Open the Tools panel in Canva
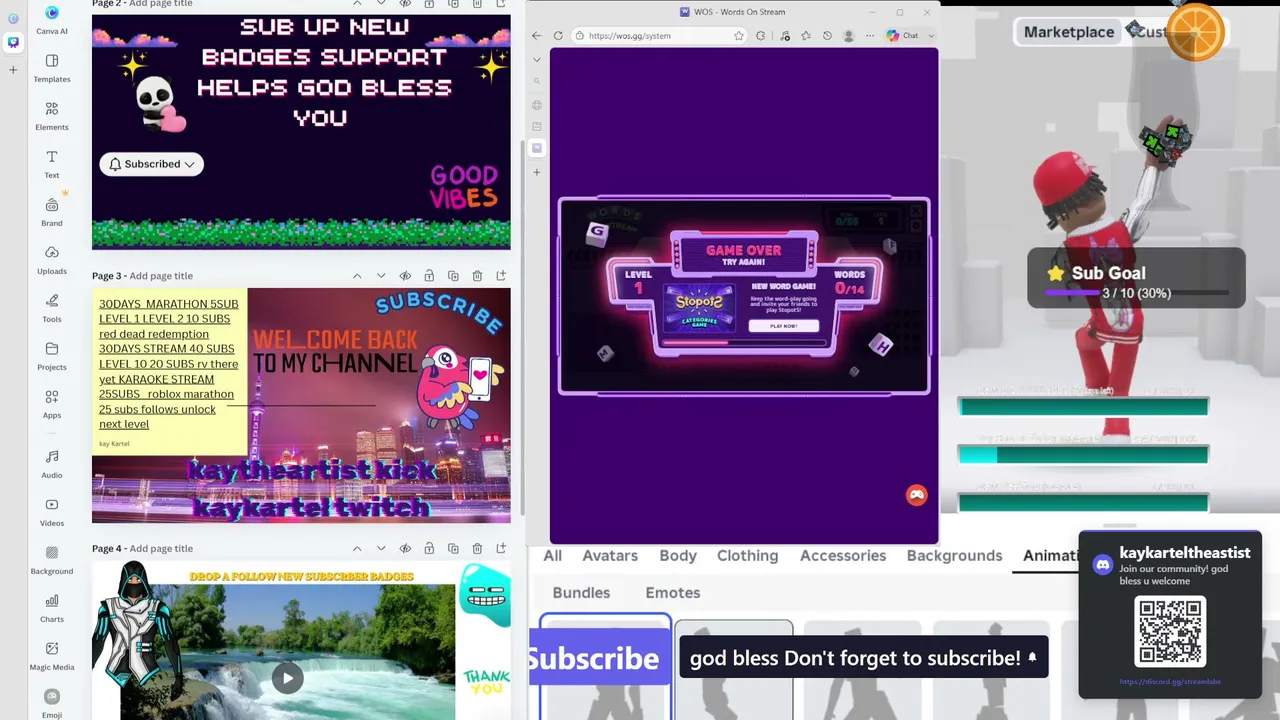This screenshot has width=1280, height=720. click(x=52, y=307)
